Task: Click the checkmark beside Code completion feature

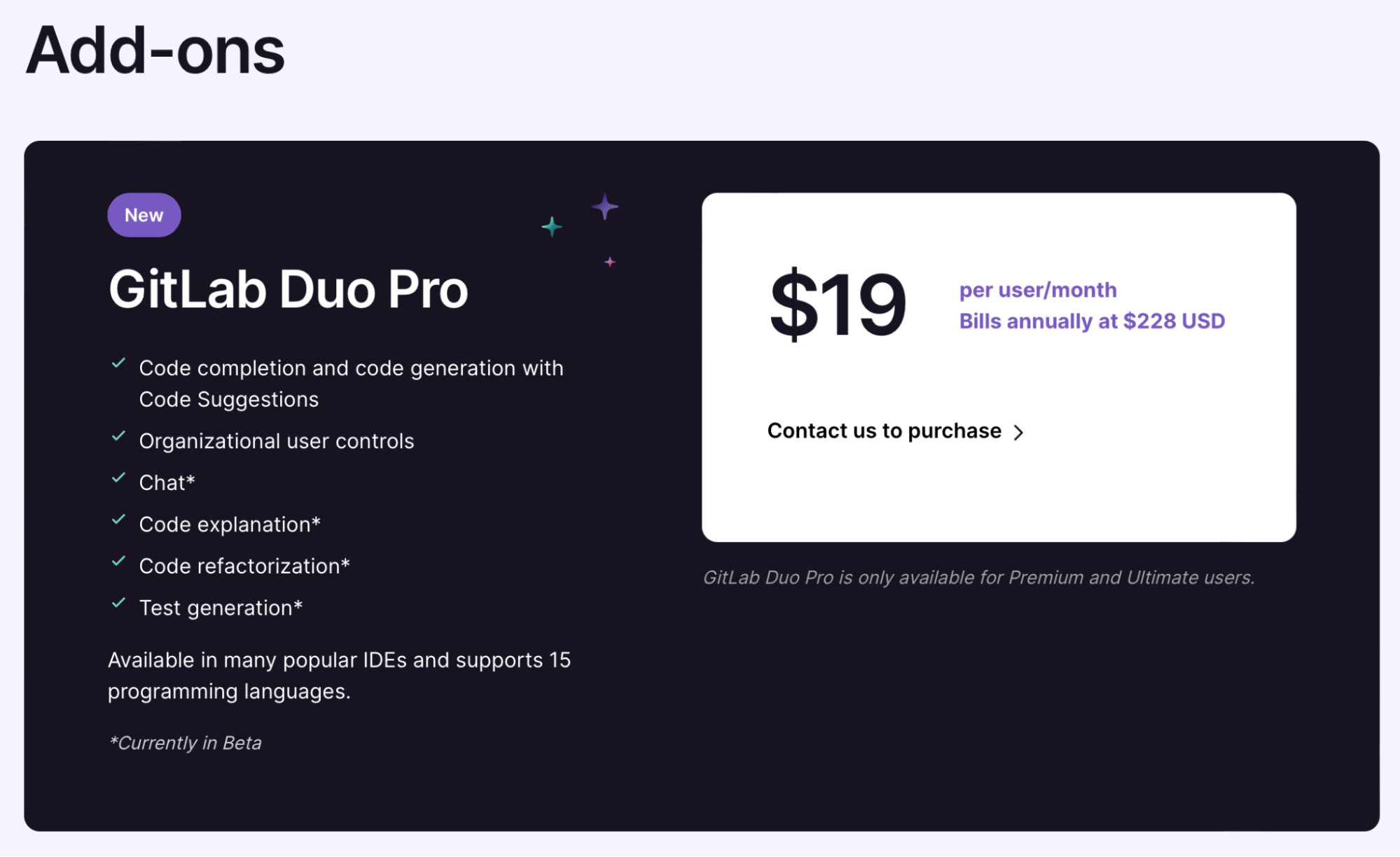Action: pyautogui.click(x=119, y=363)
